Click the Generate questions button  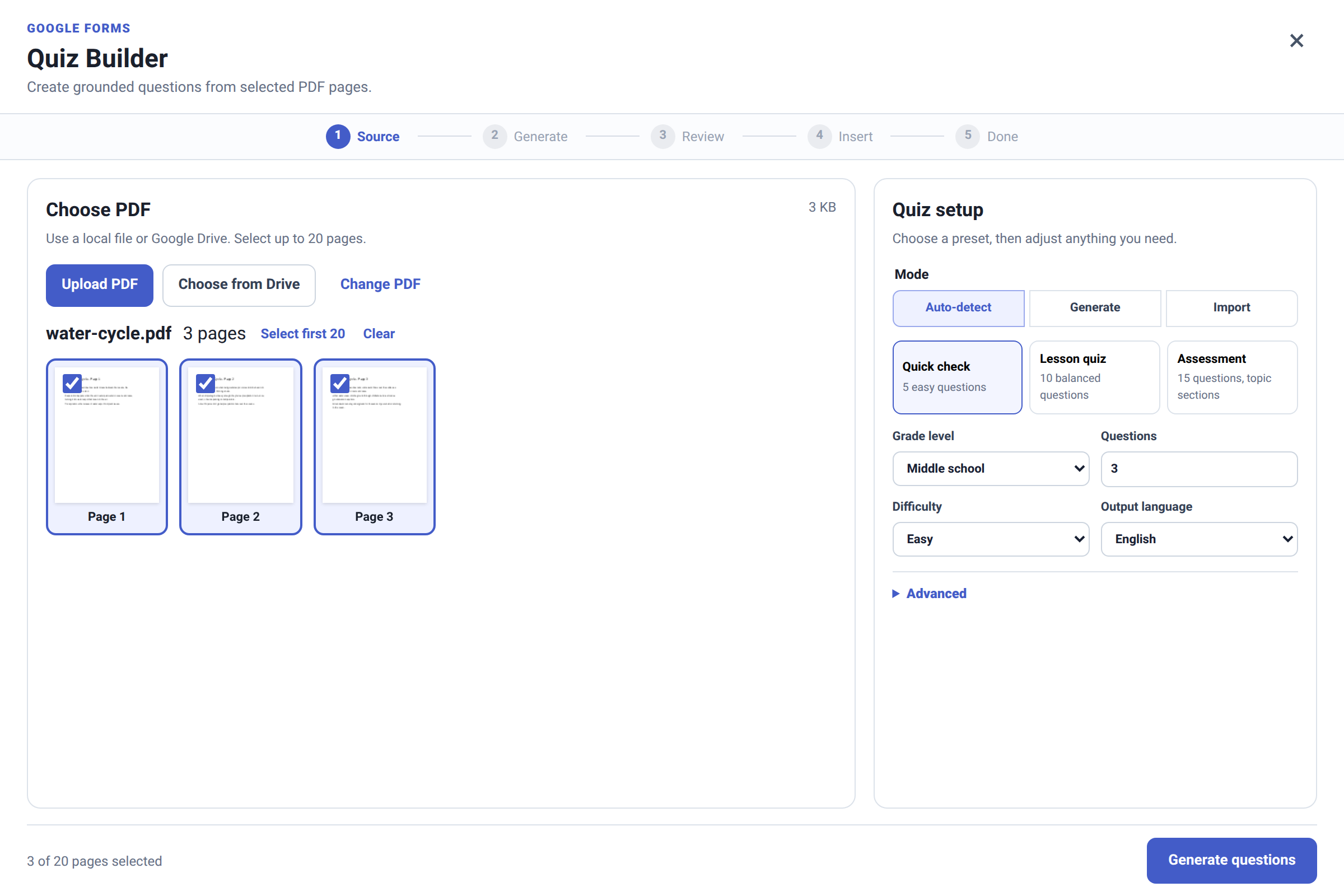[x=1231, y=860]
